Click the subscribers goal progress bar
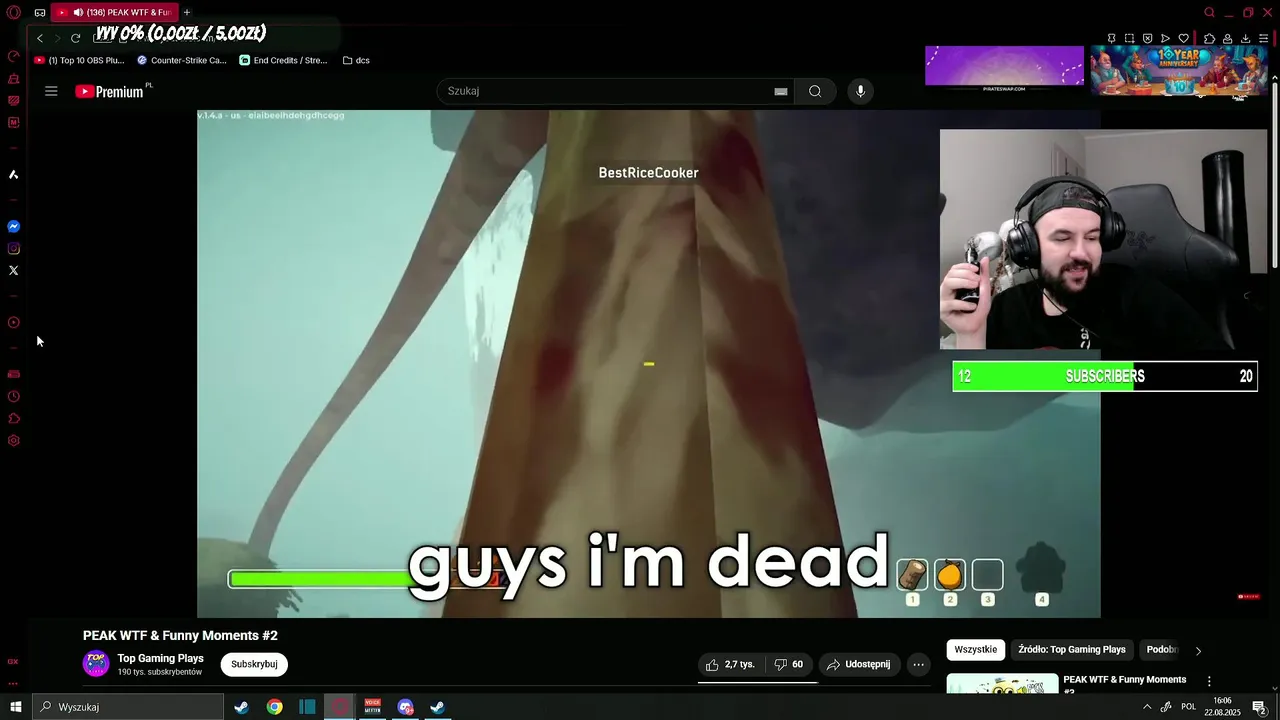The image size is (1280, 720). (1105, 376)
